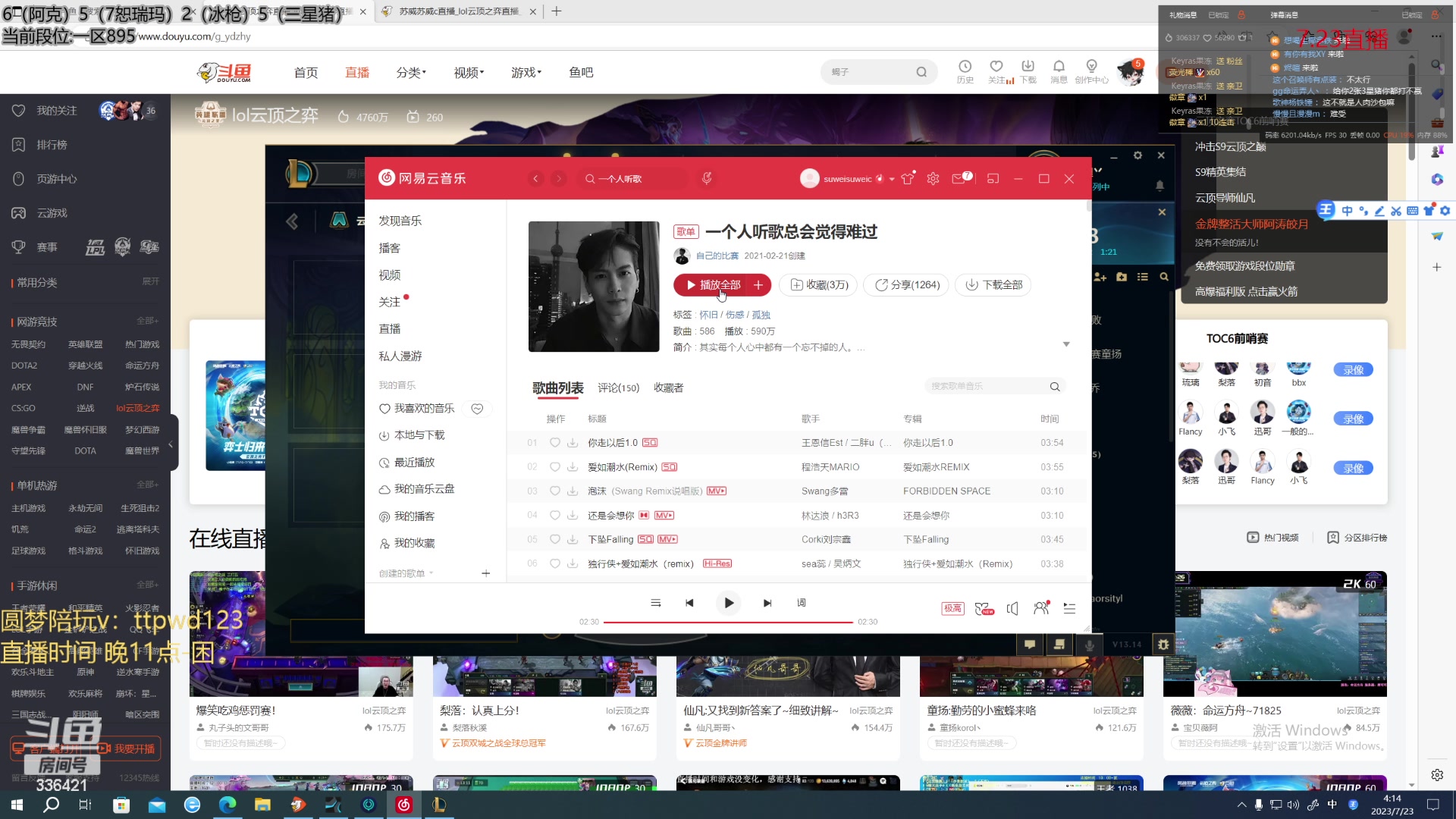This screenshot has height=819, width=1456.
Task: Go back in NetEase Cloud Music
Action: pyautogui.click(x=536, y=179)
